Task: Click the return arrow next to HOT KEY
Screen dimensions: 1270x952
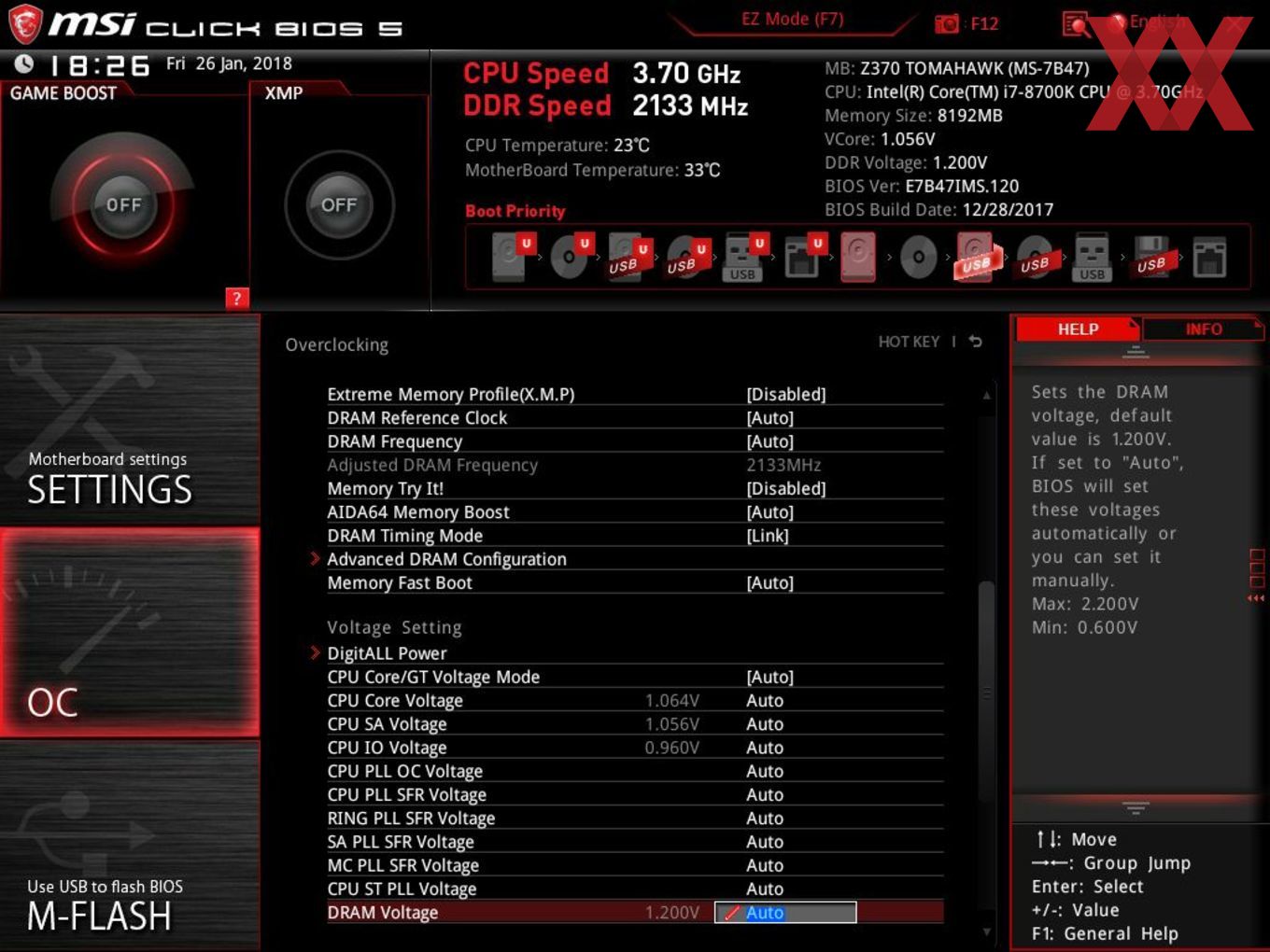Action: point(975,342)
